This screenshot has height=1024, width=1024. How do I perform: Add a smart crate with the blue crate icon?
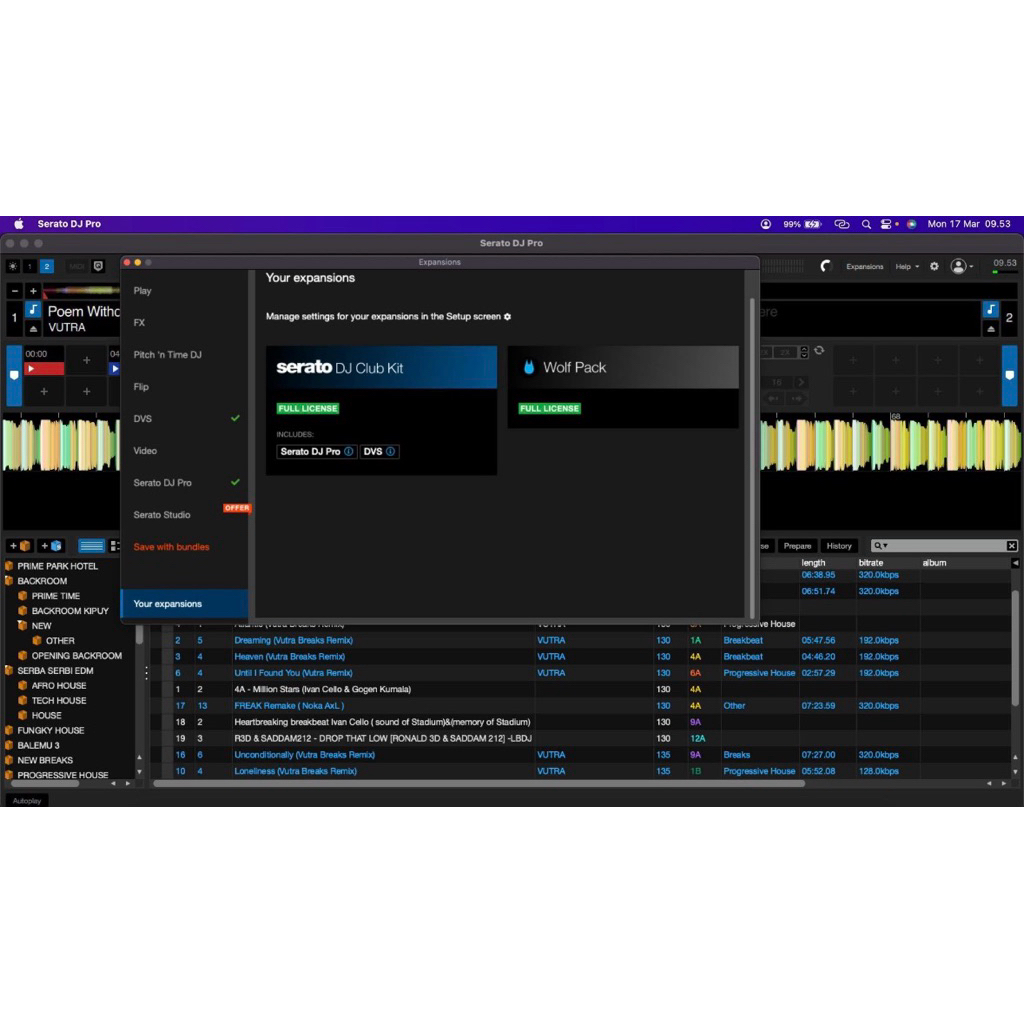[52, 546]
